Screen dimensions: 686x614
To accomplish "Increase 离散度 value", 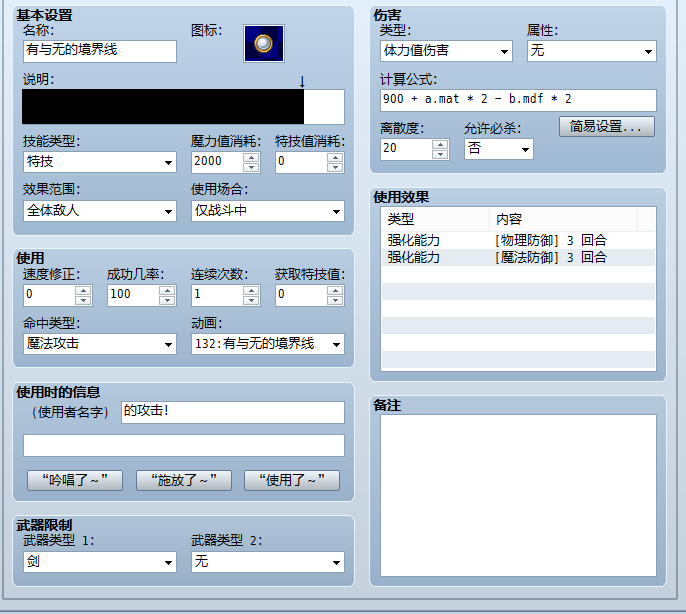I will (x=440, y=144).
